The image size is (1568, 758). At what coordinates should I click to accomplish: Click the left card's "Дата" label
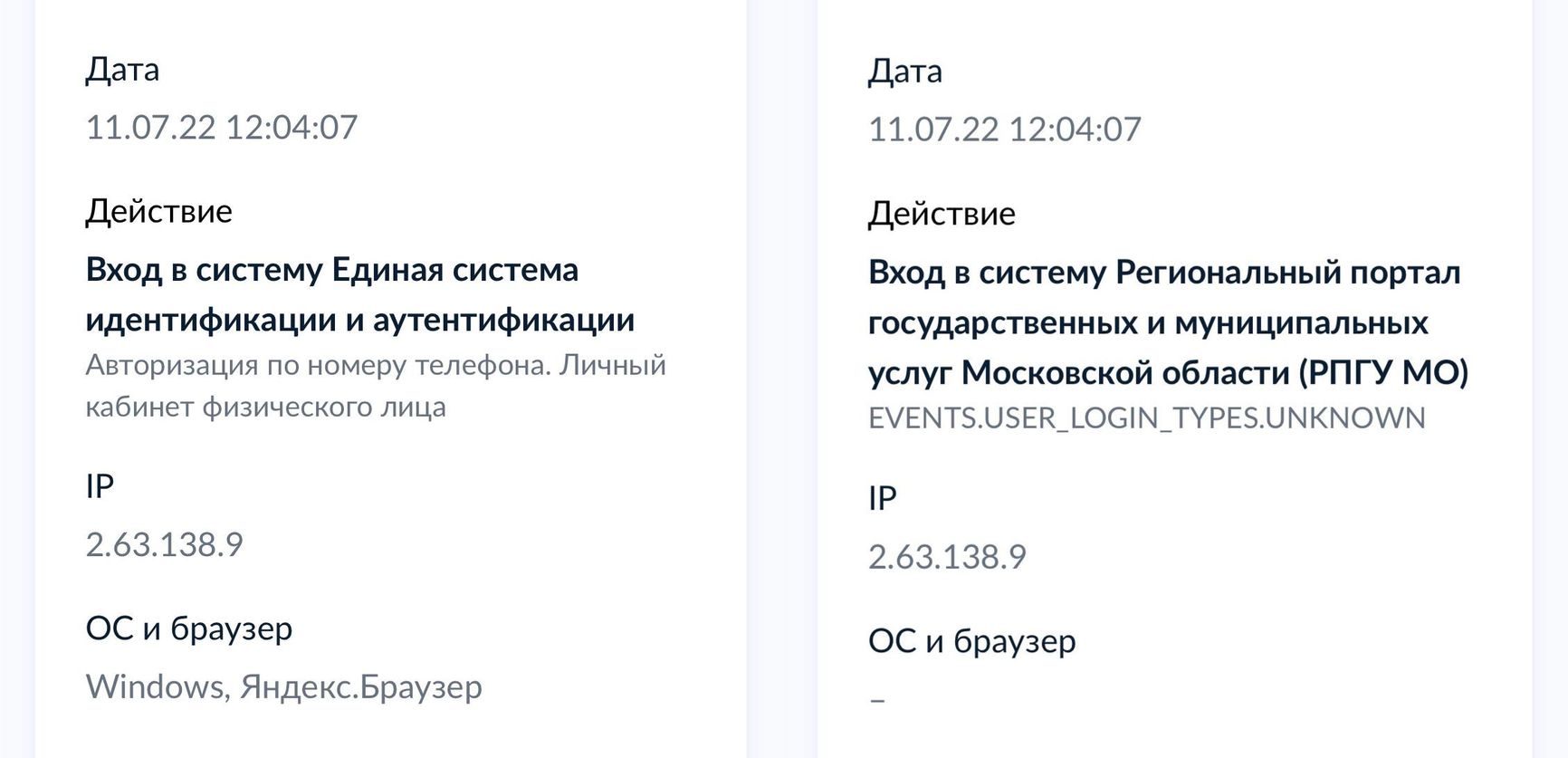pyautogui.click(x=122, y=70)
